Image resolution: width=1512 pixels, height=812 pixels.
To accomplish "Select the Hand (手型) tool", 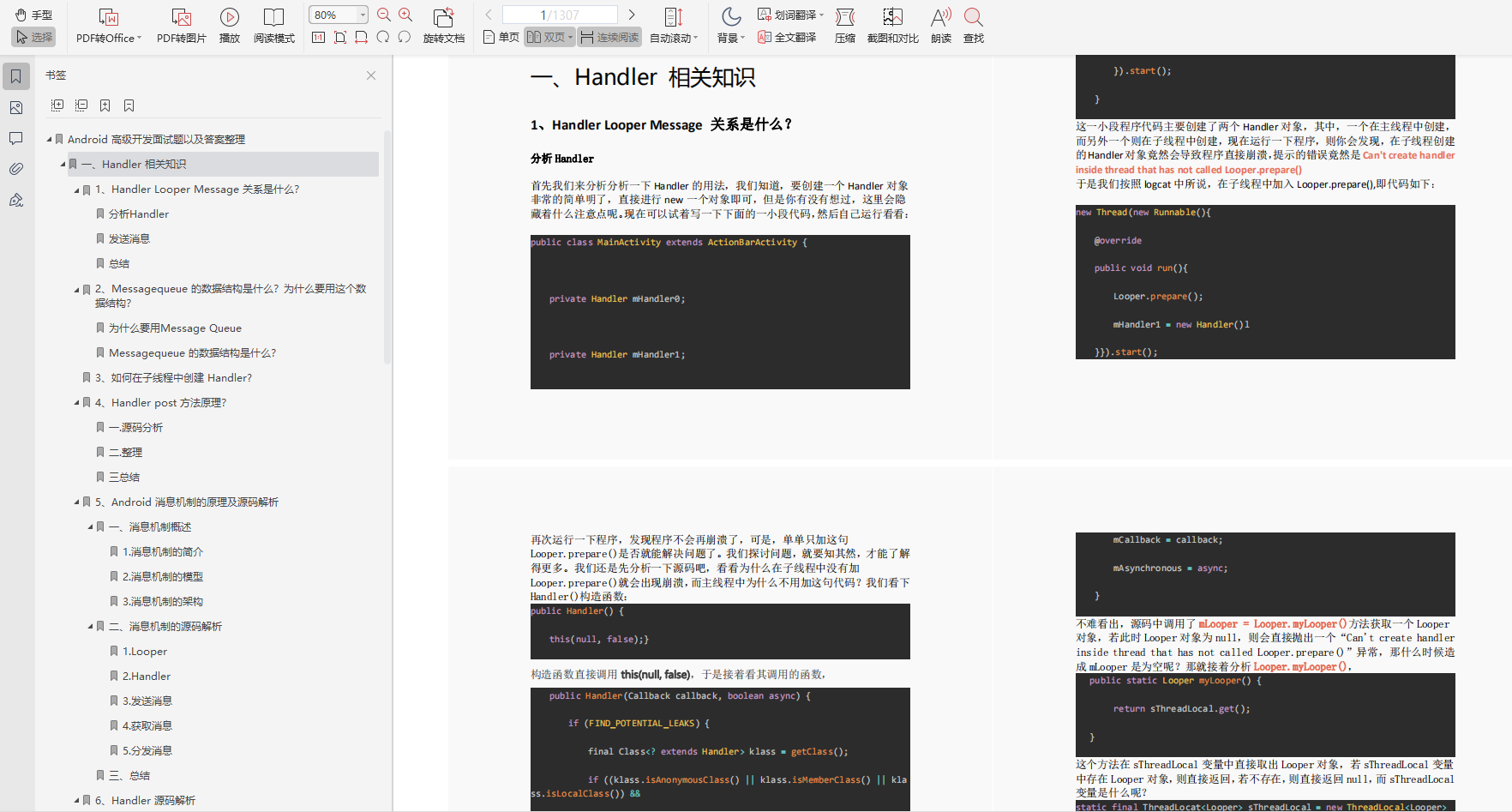I will click(33, 15).
